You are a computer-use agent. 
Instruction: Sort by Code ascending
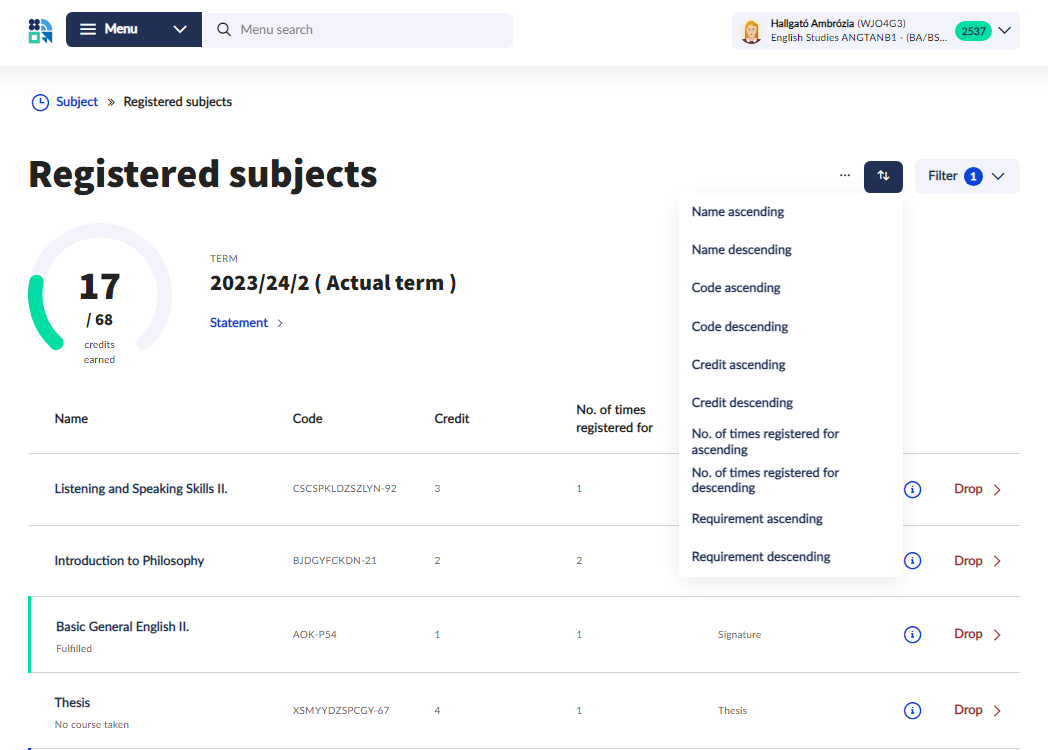(x=736, y=288)
